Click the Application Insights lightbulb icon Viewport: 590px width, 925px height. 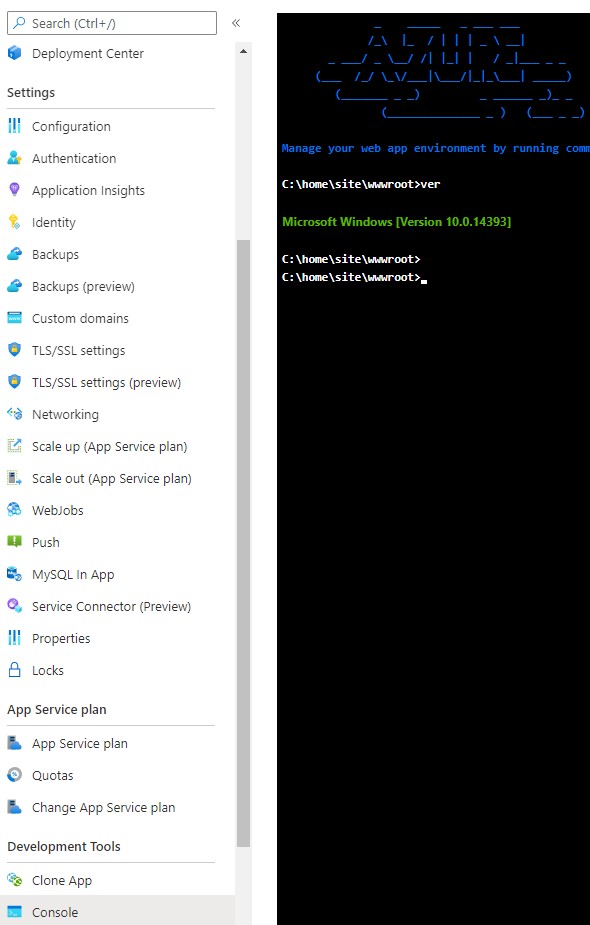14,190
